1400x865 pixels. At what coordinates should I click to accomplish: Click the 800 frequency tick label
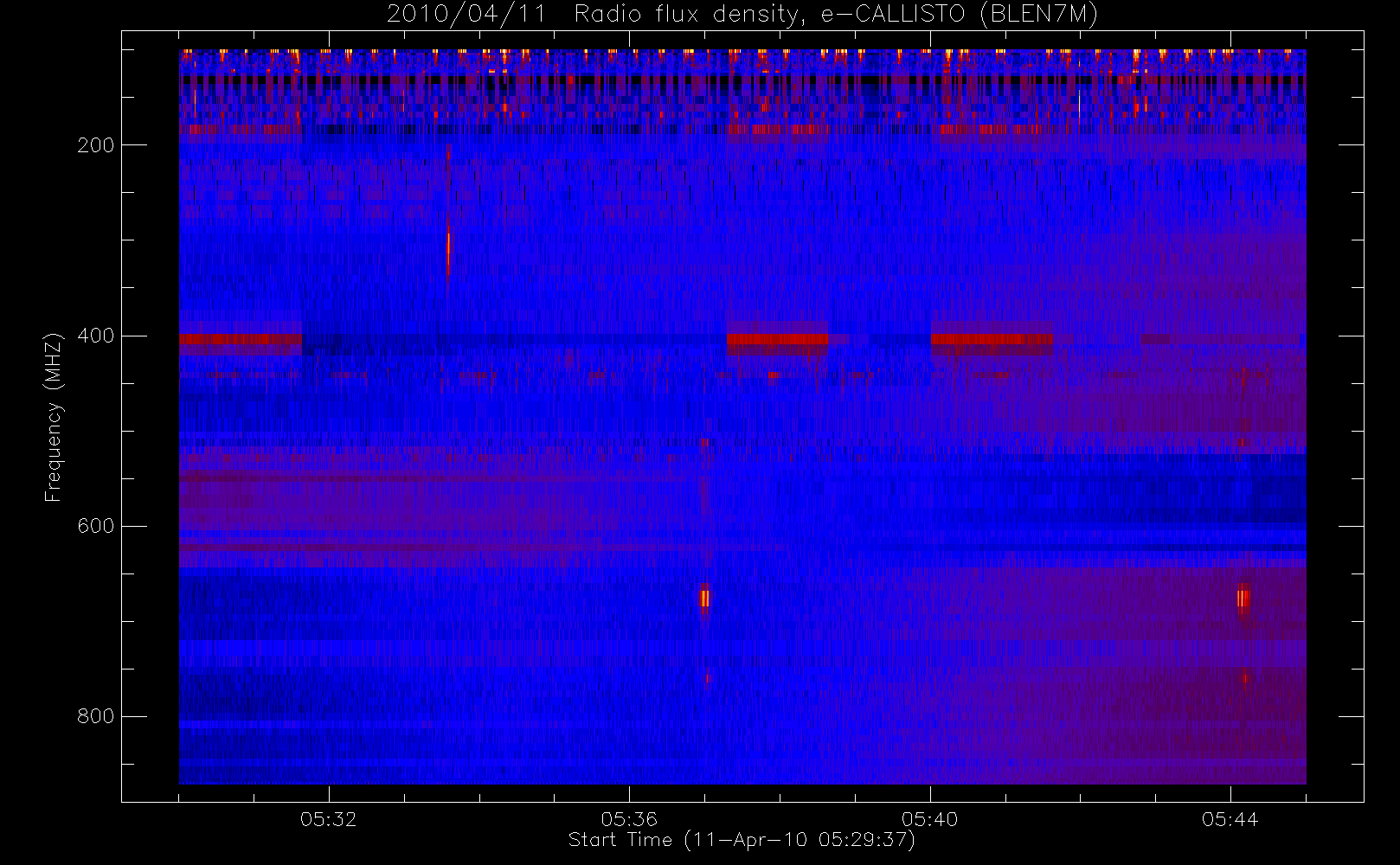[95, 716]
